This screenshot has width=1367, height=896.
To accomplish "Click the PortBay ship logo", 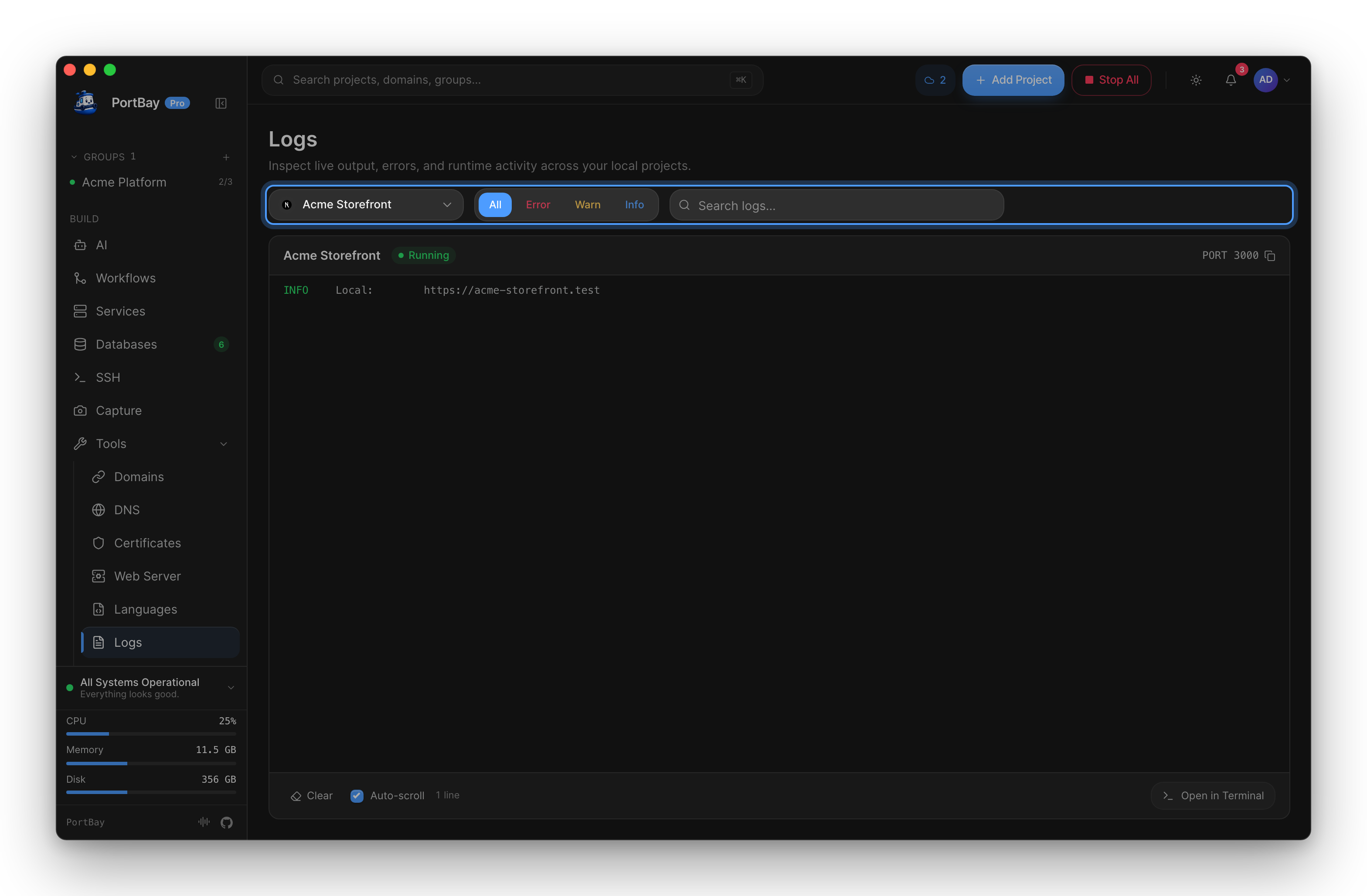I will [85, 102].
